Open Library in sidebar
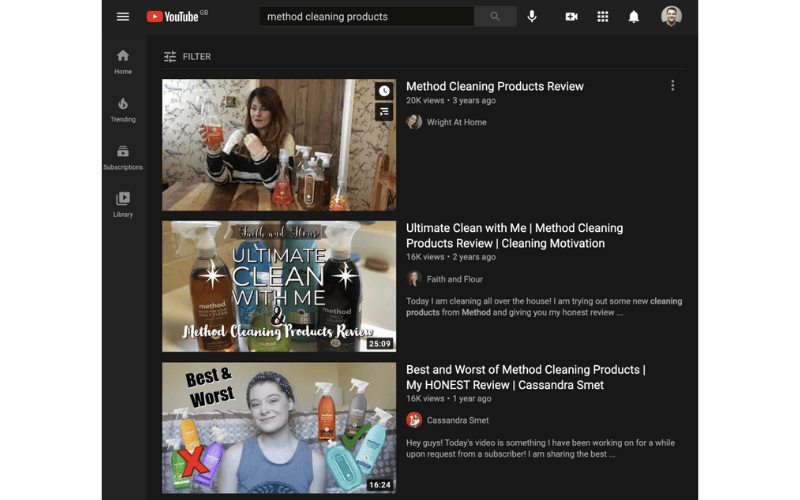The image size is (800, 500). coord(123,205)
